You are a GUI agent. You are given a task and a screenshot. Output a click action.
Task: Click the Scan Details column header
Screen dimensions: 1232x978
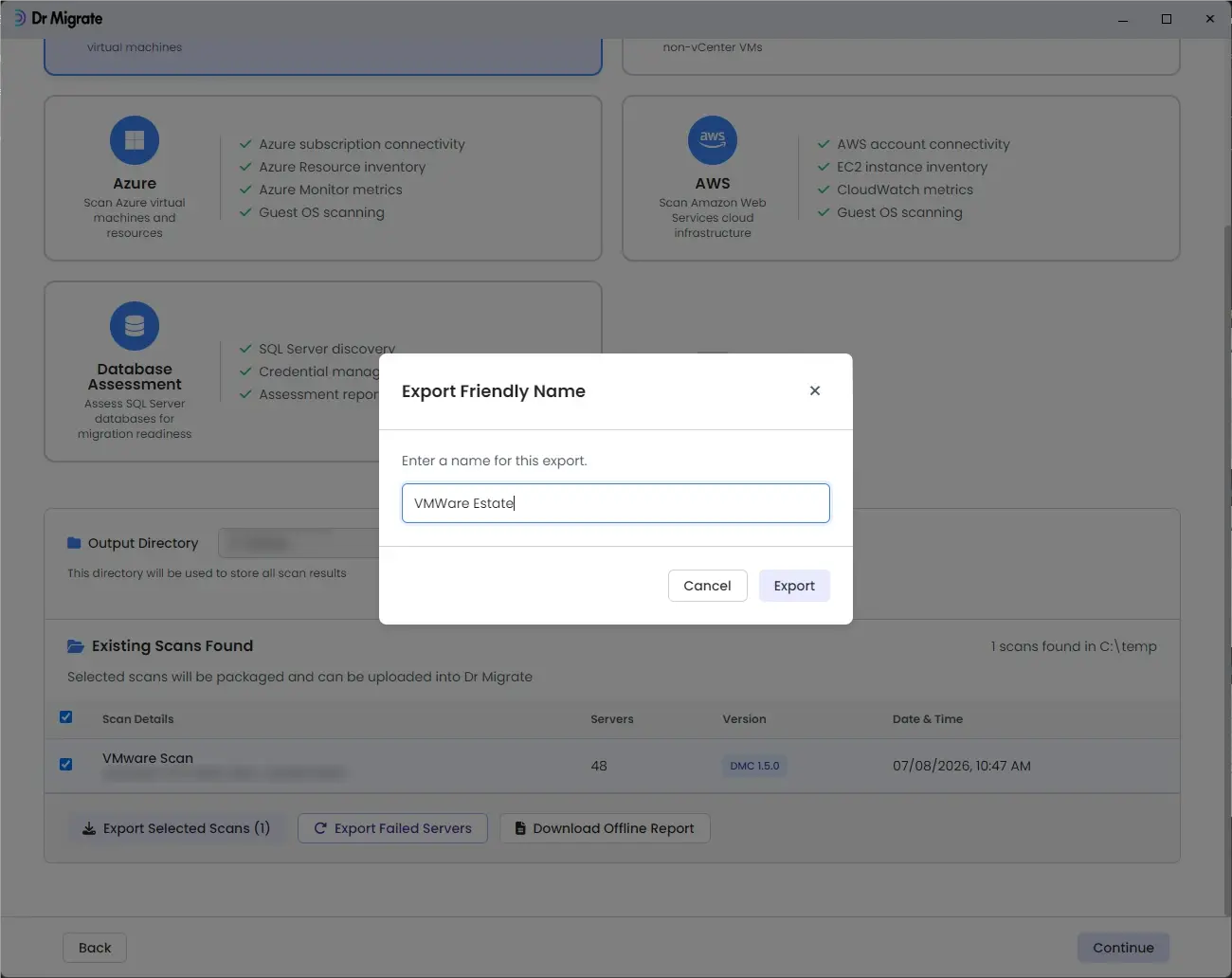click(138, 719)
